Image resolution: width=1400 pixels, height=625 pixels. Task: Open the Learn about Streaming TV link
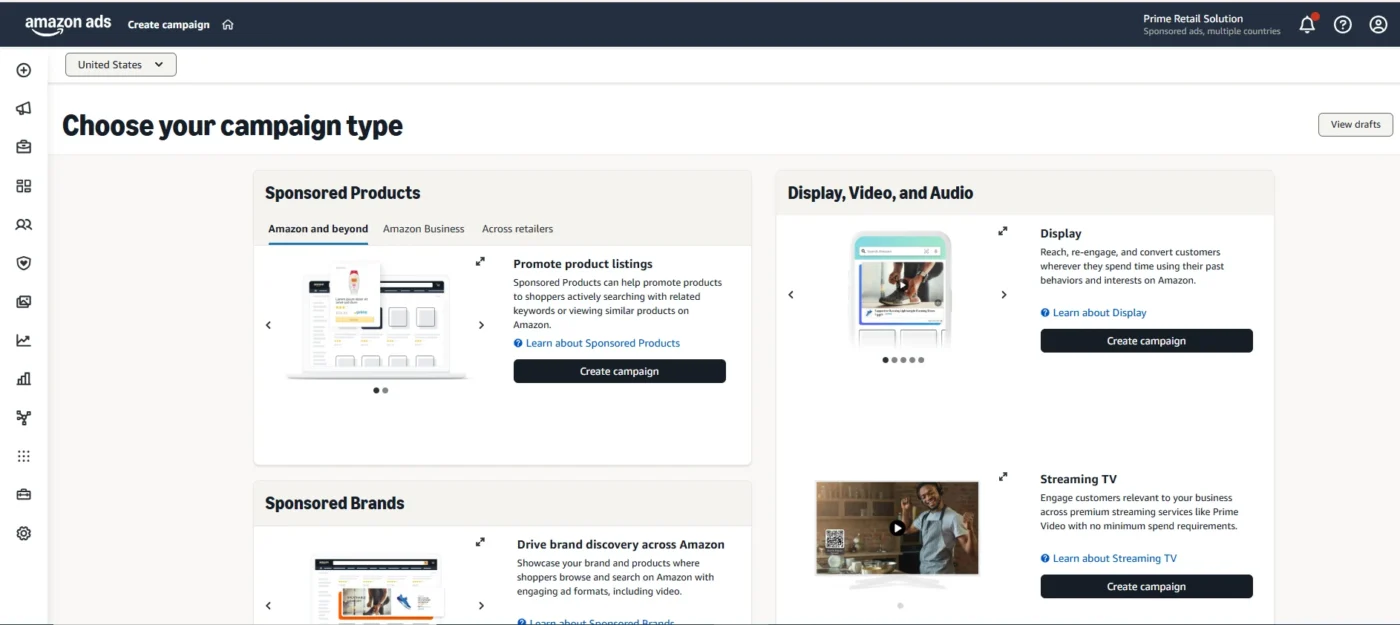[1109, 559]
